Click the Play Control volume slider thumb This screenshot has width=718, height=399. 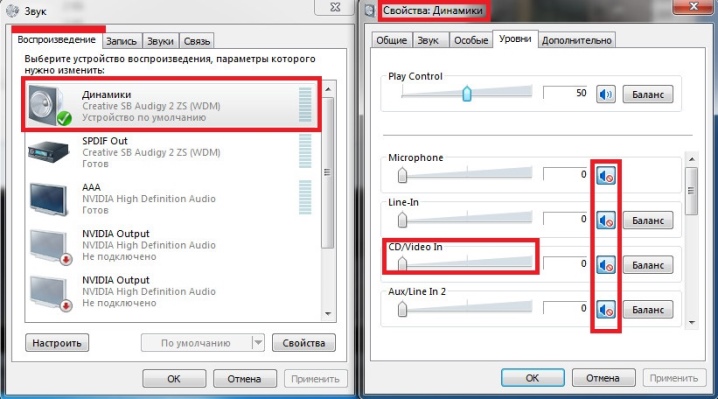(x=467, y=93)
